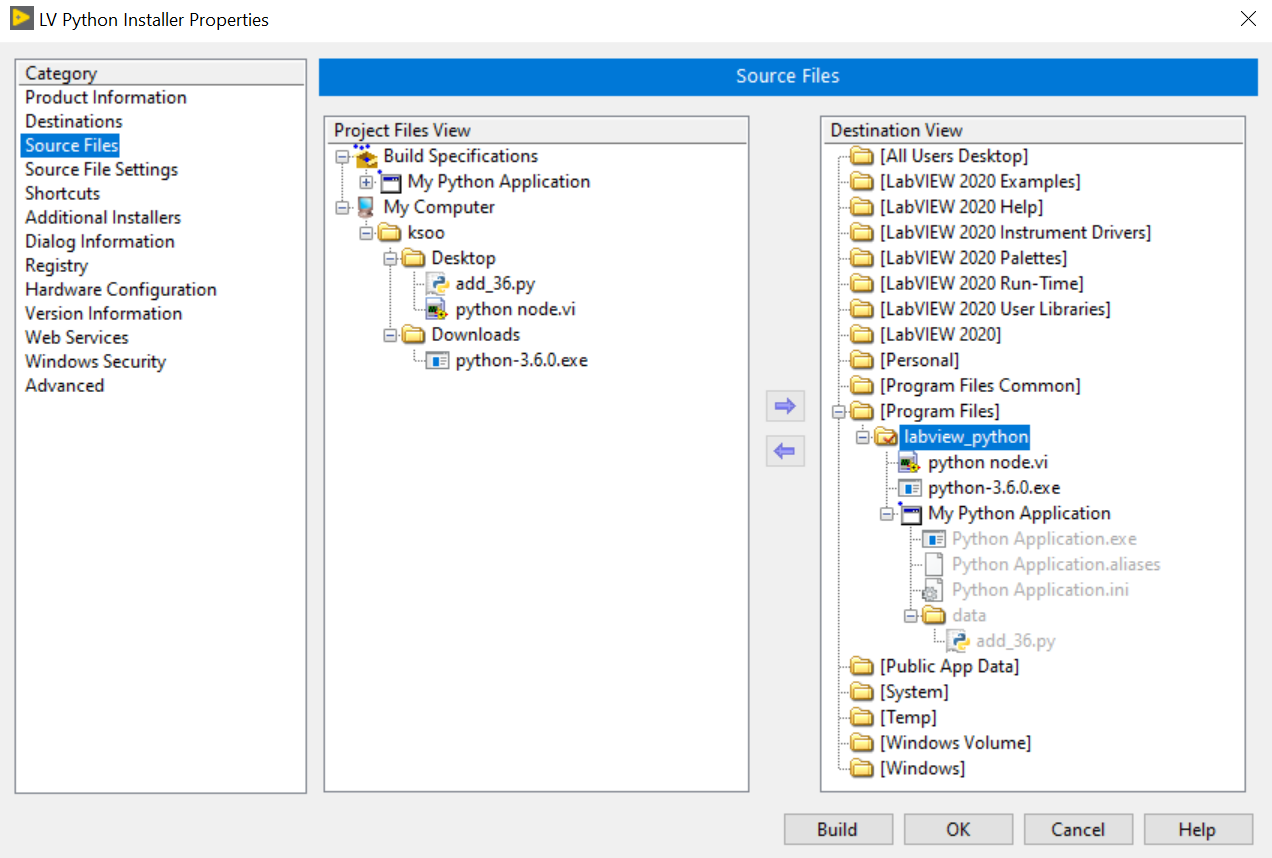This screenshot has height=858, width=1272.
Task: Open Help for this dialog
Action: [x=1198, y=829]
